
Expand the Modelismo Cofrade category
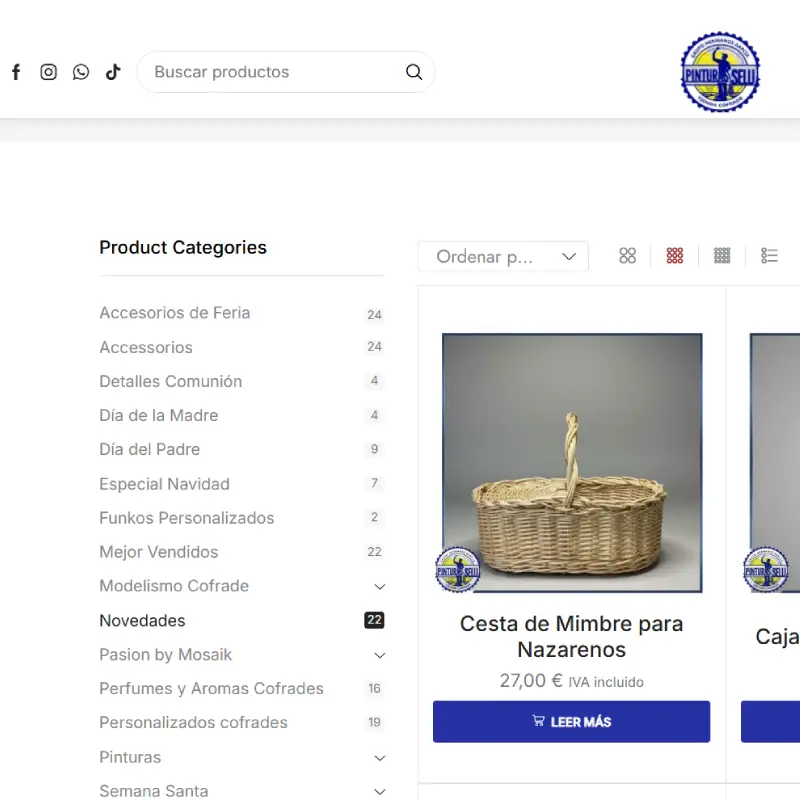coord(379,586)
